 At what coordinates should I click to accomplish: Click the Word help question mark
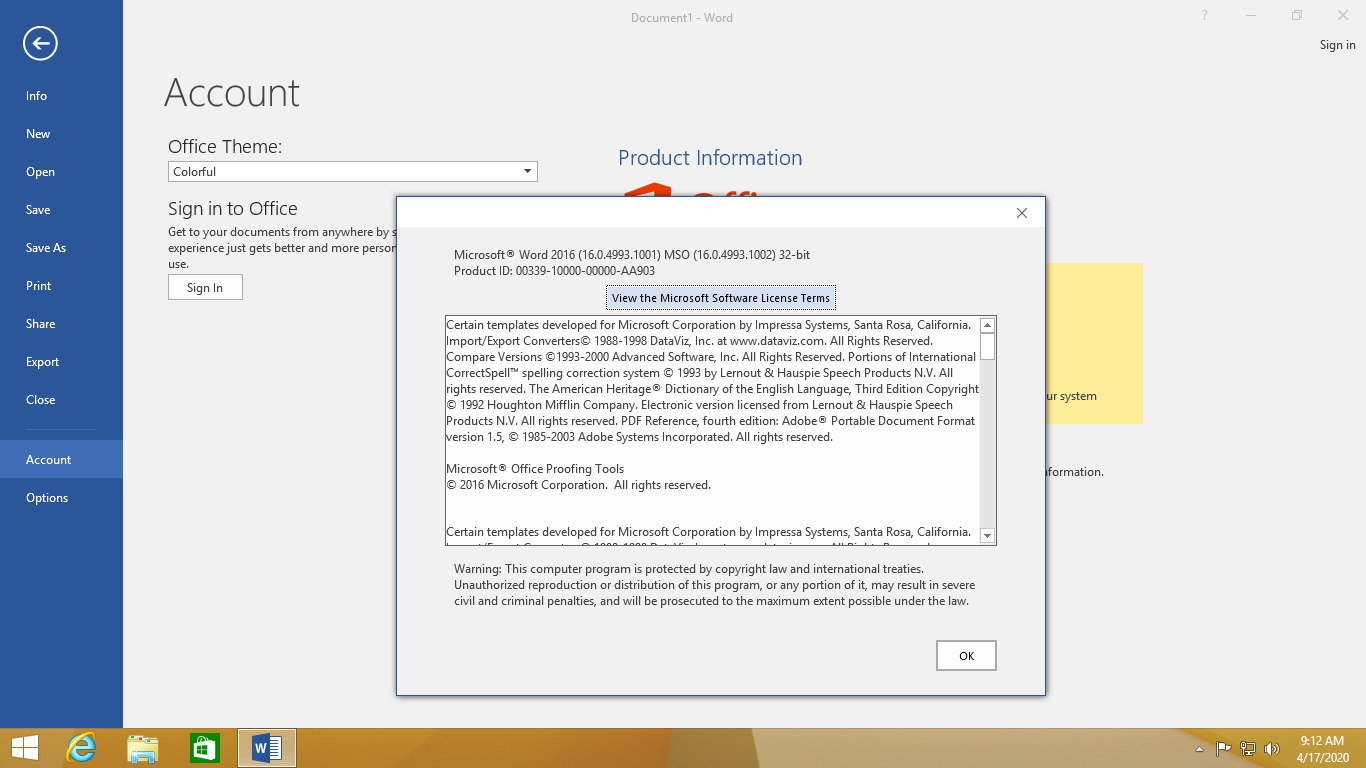coord(1205,16)
